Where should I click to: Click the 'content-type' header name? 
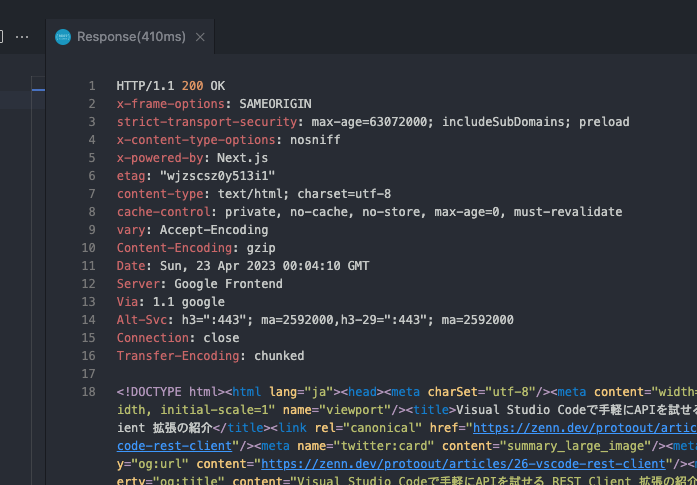click(x=160, y=194)
